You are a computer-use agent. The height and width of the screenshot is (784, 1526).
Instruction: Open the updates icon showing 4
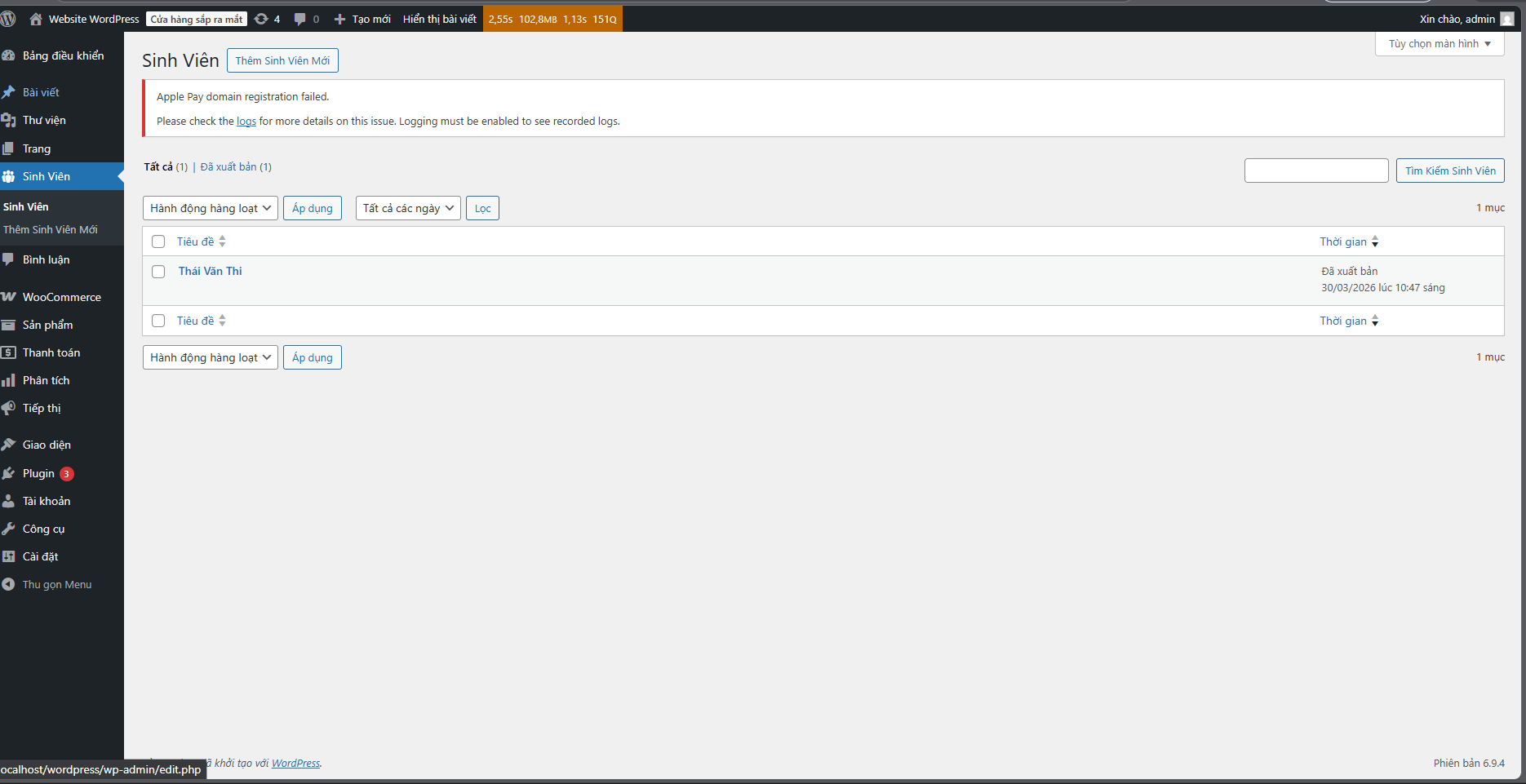tap(261, 19)
